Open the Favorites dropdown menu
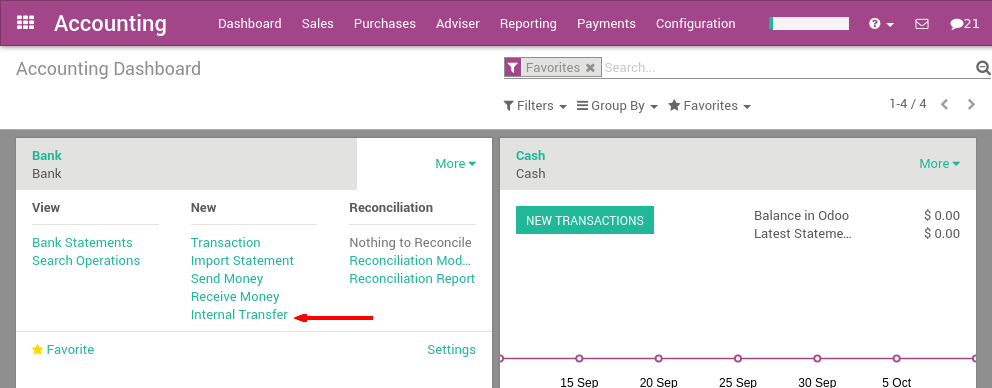The image size is (992, 388). (x=709, y=106)
